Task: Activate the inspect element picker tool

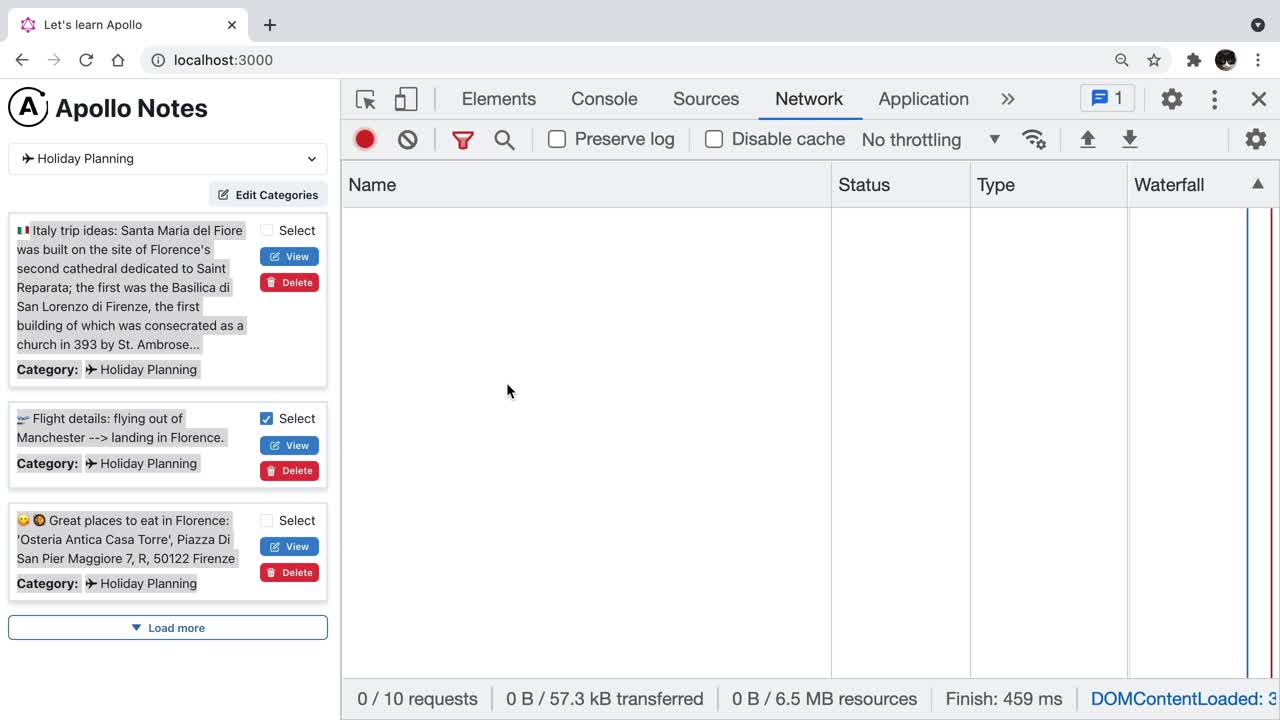Action: click(366, 99)
